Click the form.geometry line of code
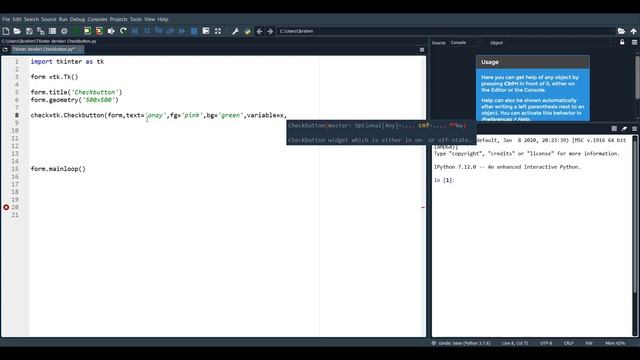640x360 pixels. click(74, 100)
